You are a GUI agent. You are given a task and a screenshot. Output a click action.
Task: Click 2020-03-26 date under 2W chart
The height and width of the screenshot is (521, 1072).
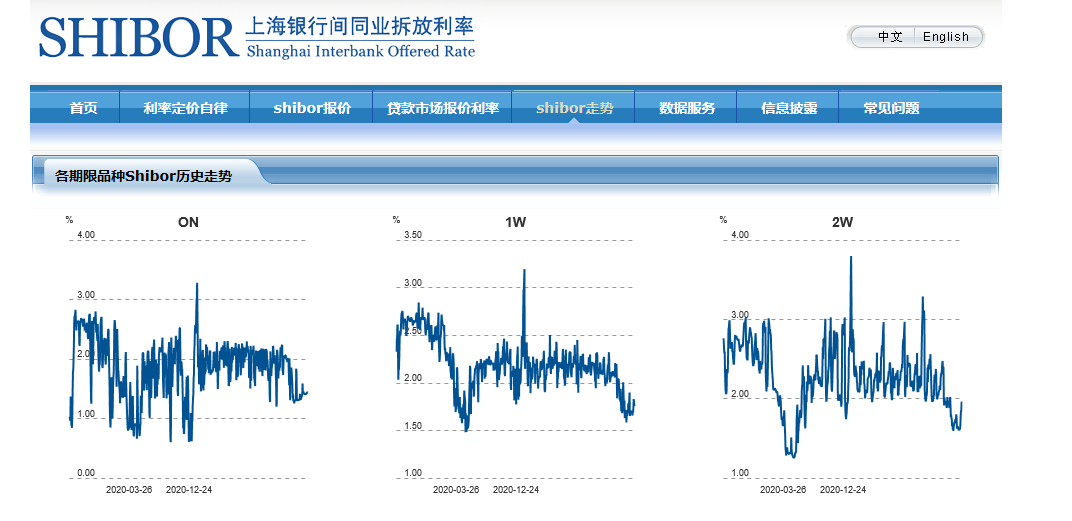point(783,490)
